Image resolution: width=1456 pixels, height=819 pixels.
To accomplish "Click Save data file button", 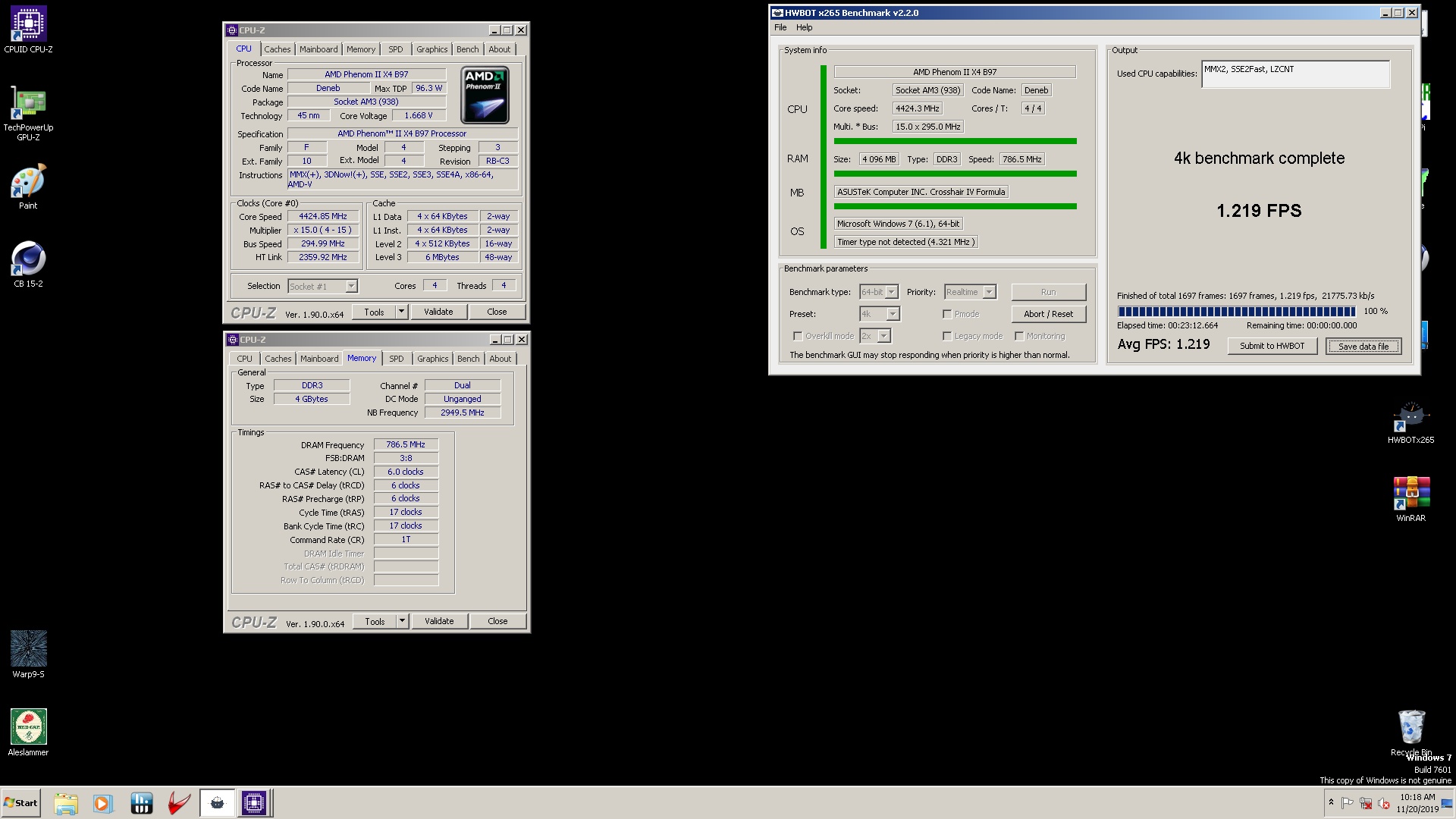I will pos(1363,347).
